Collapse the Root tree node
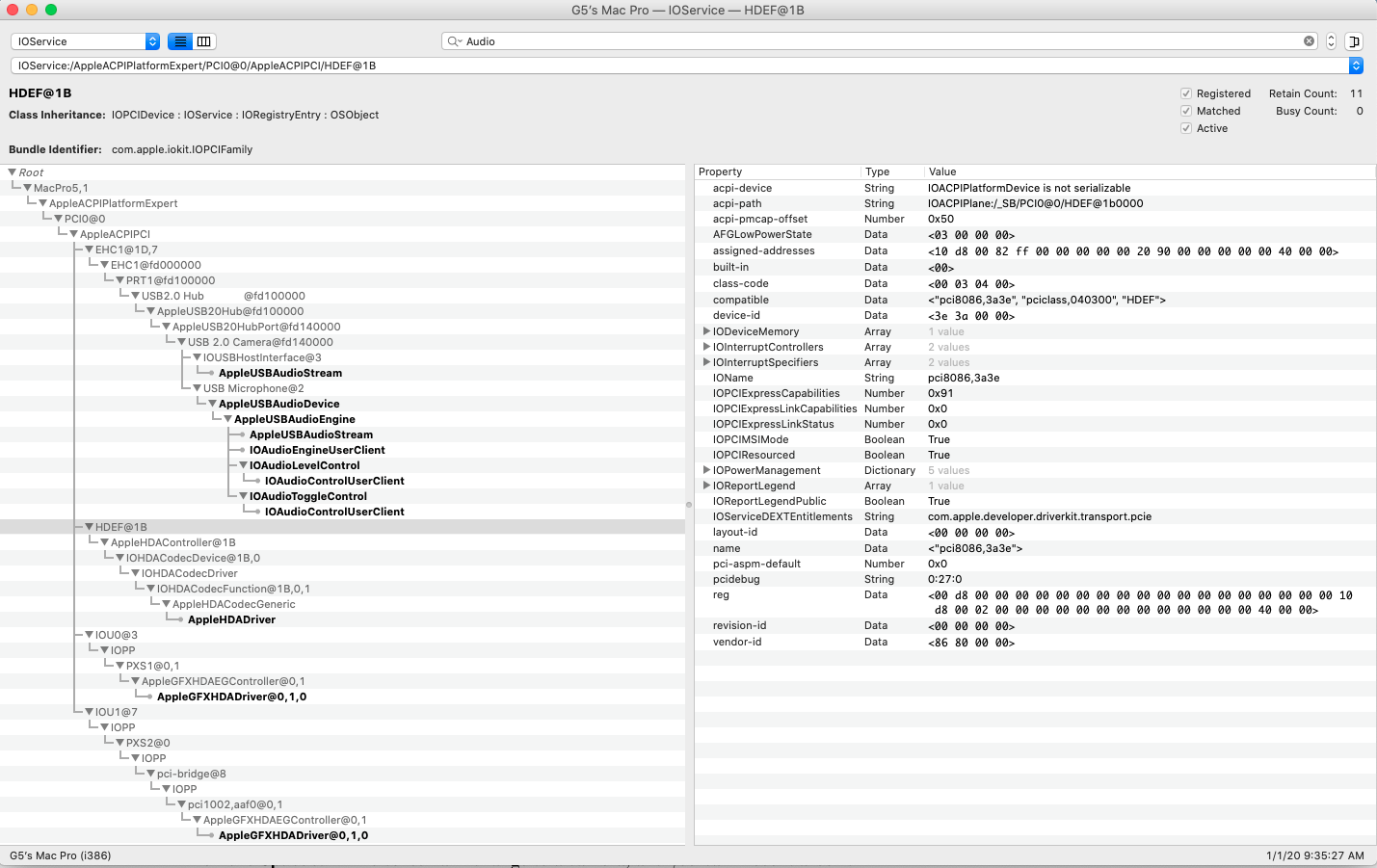This screenshot has height=868, width=1377. click(13, 172)
